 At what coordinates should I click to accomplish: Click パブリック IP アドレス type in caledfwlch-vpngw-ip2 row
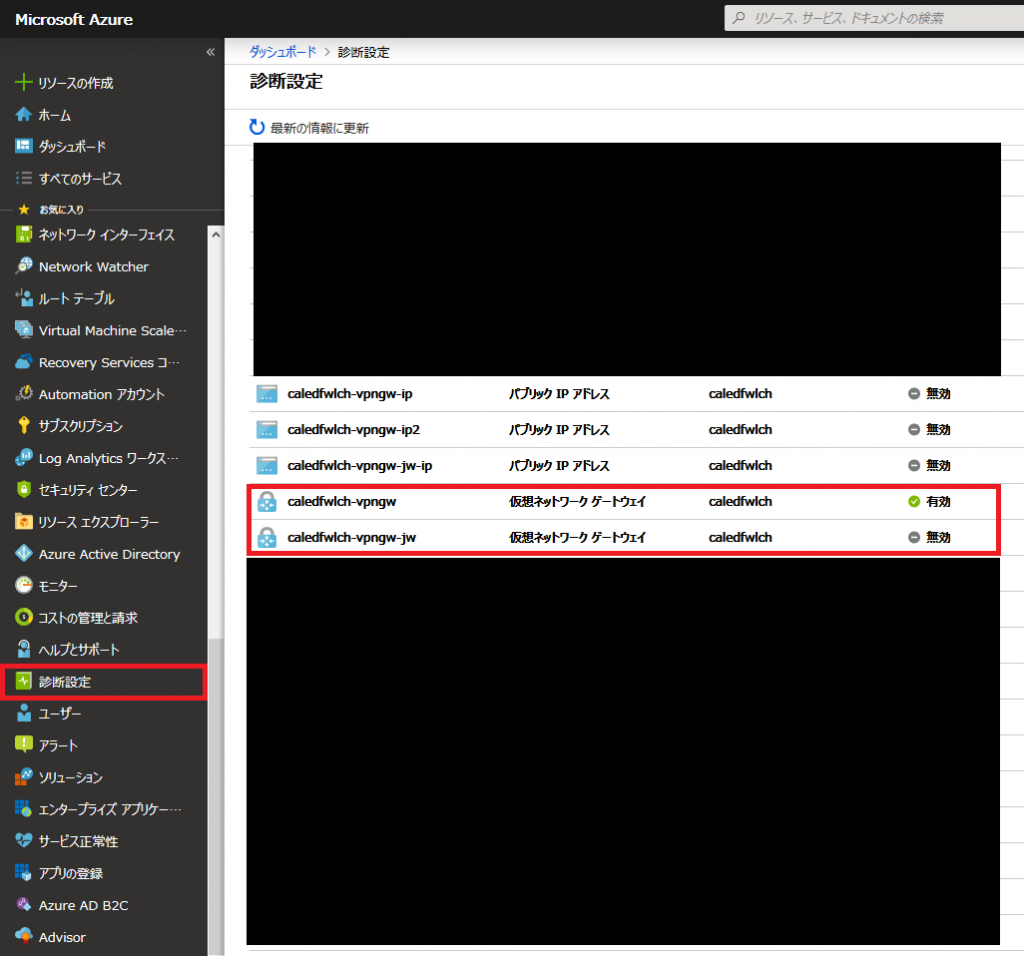click(559, 430)
